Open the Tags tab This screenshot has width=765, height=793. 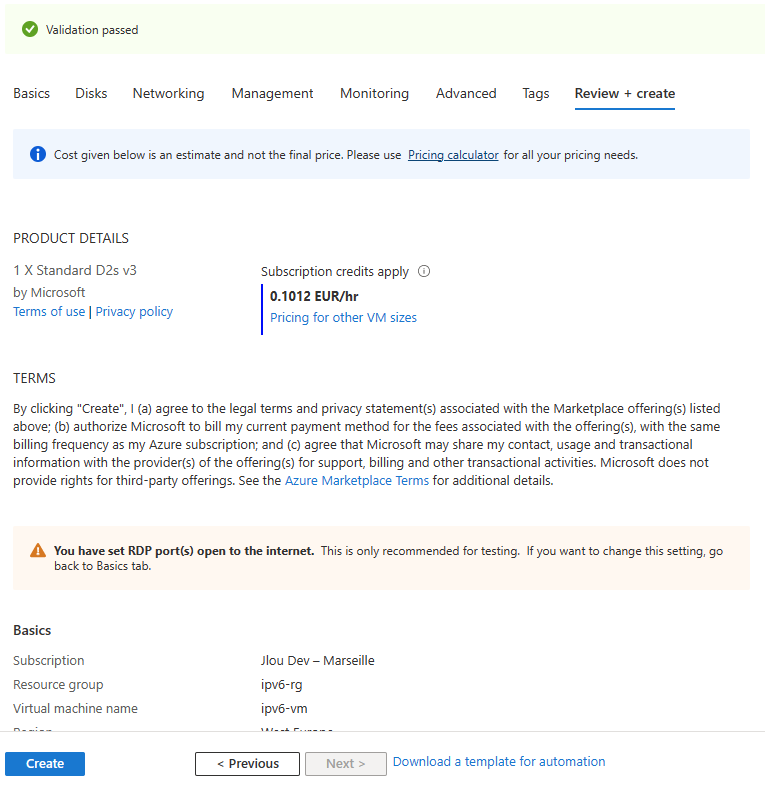click(x=536, y=94)
